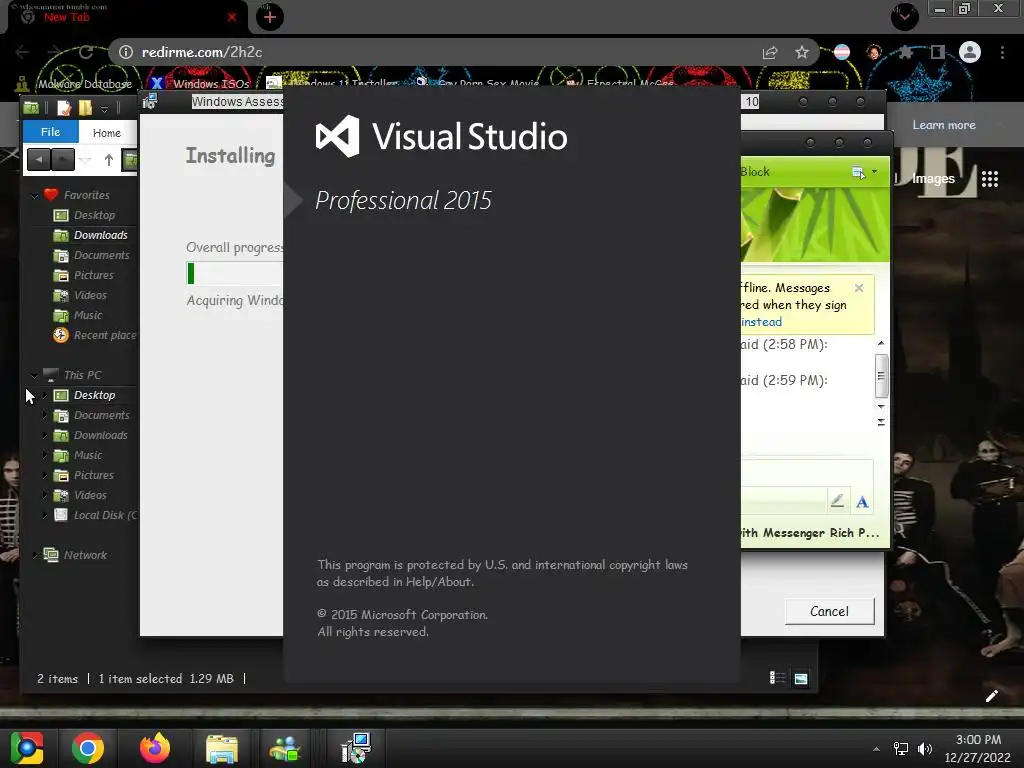The height and width of the screenshot is (768, 1024).
Task: Open tab search dropdown in Chrome
Action: coord(905,17)
